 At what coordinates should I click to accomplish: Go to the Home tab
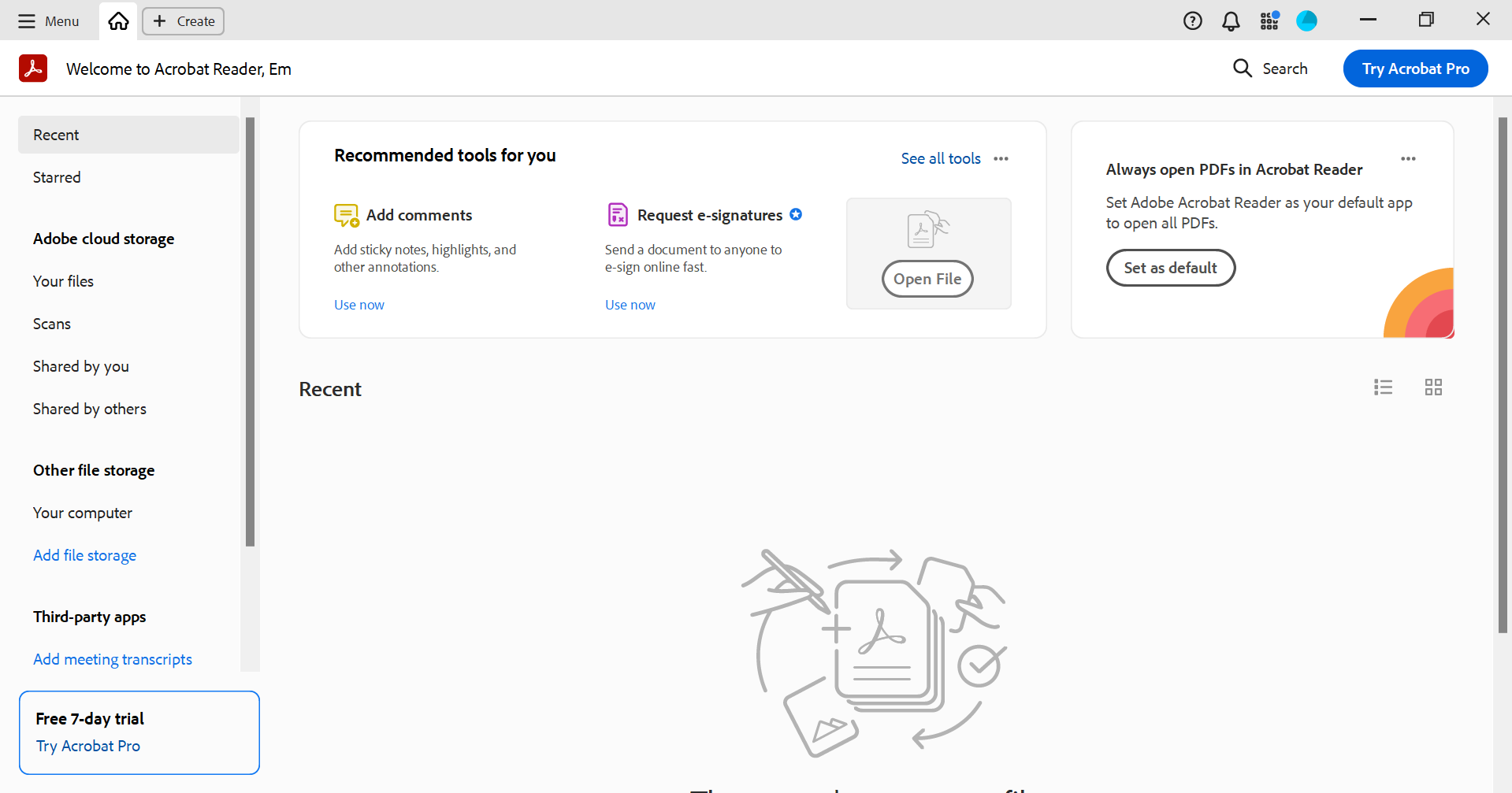[118, 21]
